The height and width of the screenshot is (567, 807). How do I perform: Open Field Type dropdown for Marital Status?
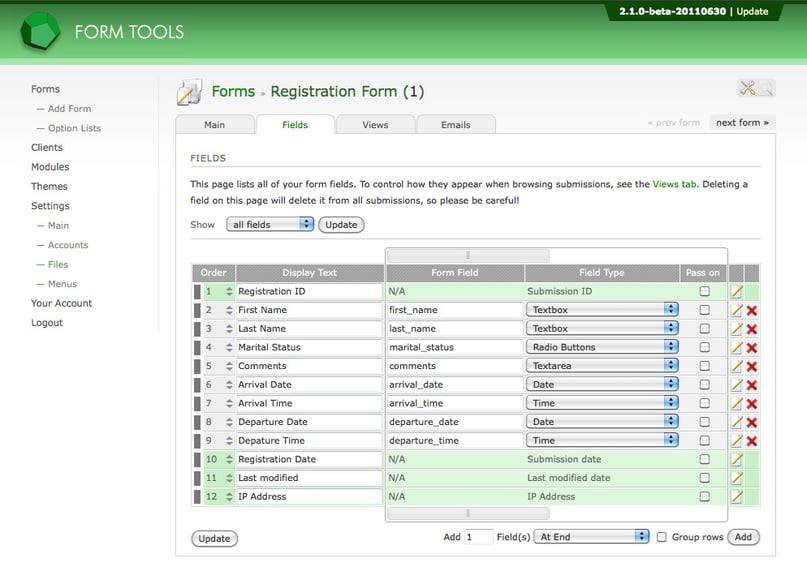[x=602, y=347]
